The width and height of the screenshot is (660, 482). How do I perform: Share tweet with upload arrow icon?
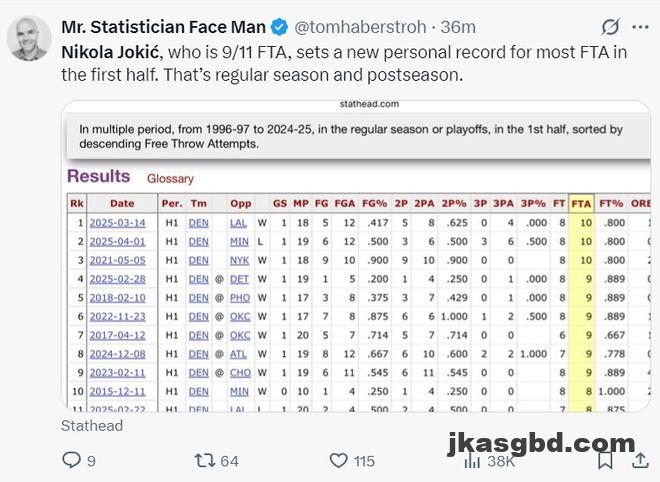click(640, 460)
